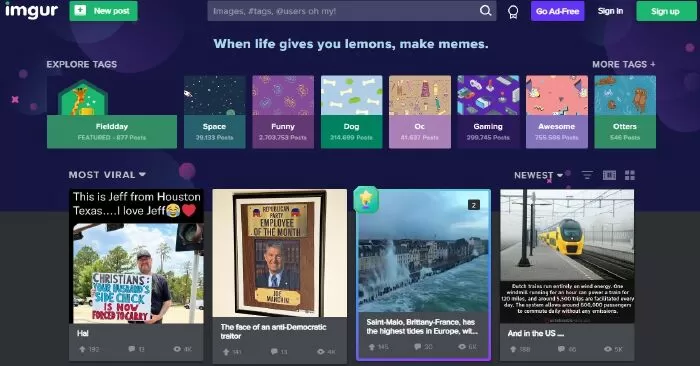Open the Dog tag tile
Viewport: 700px width, 366px height.
point(351,112)
